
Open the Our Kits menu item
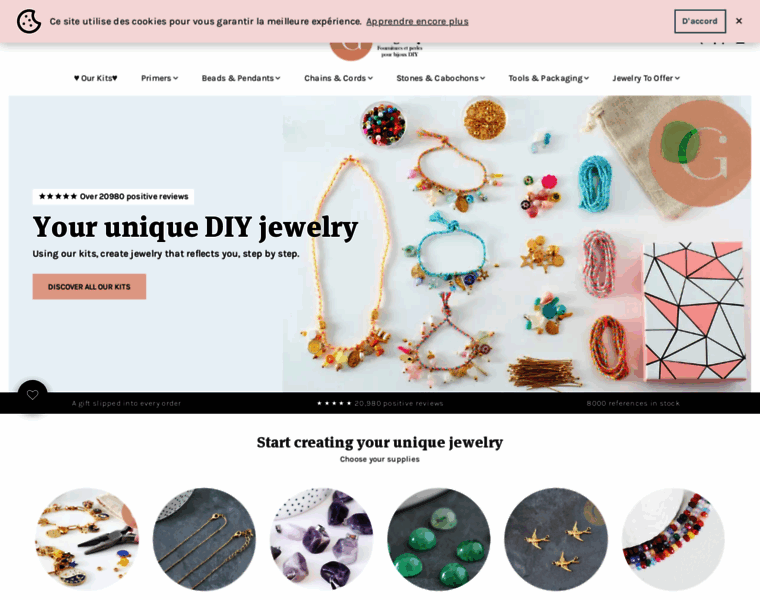click(95, 78)
